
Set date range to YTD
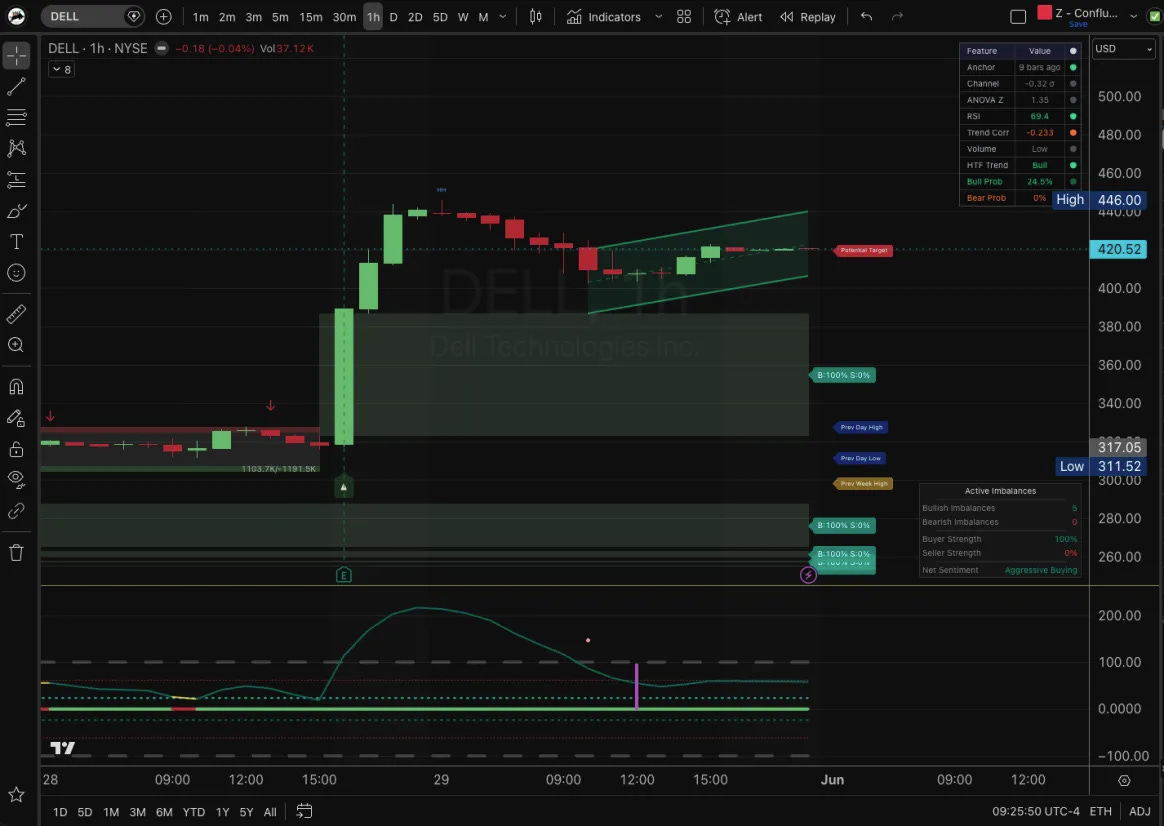(194, 812)
